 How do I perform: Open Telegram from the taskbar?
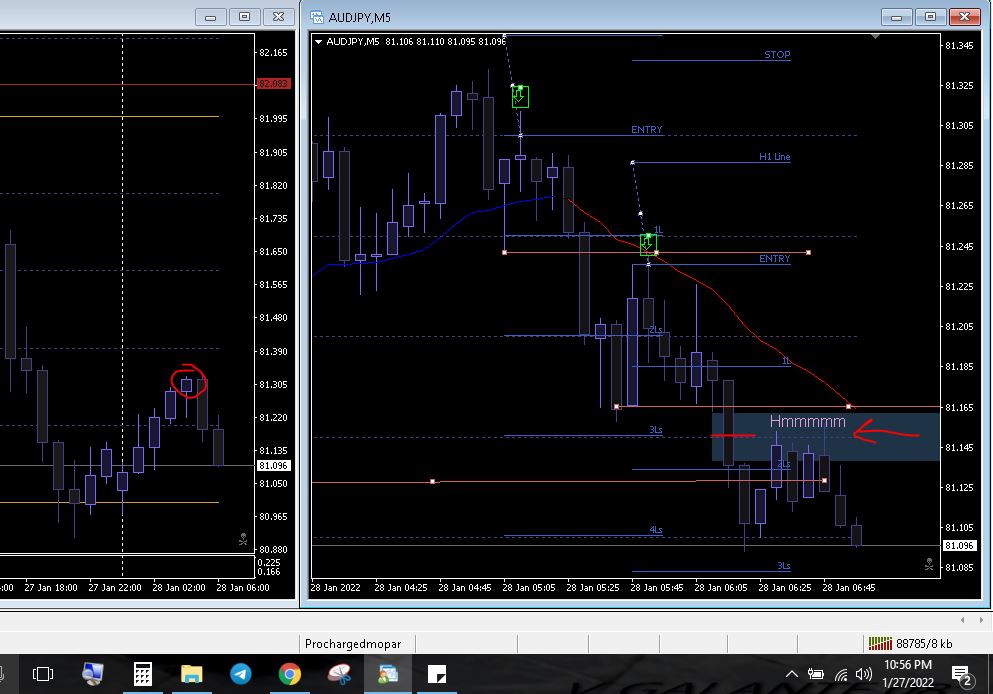[241, 674]
